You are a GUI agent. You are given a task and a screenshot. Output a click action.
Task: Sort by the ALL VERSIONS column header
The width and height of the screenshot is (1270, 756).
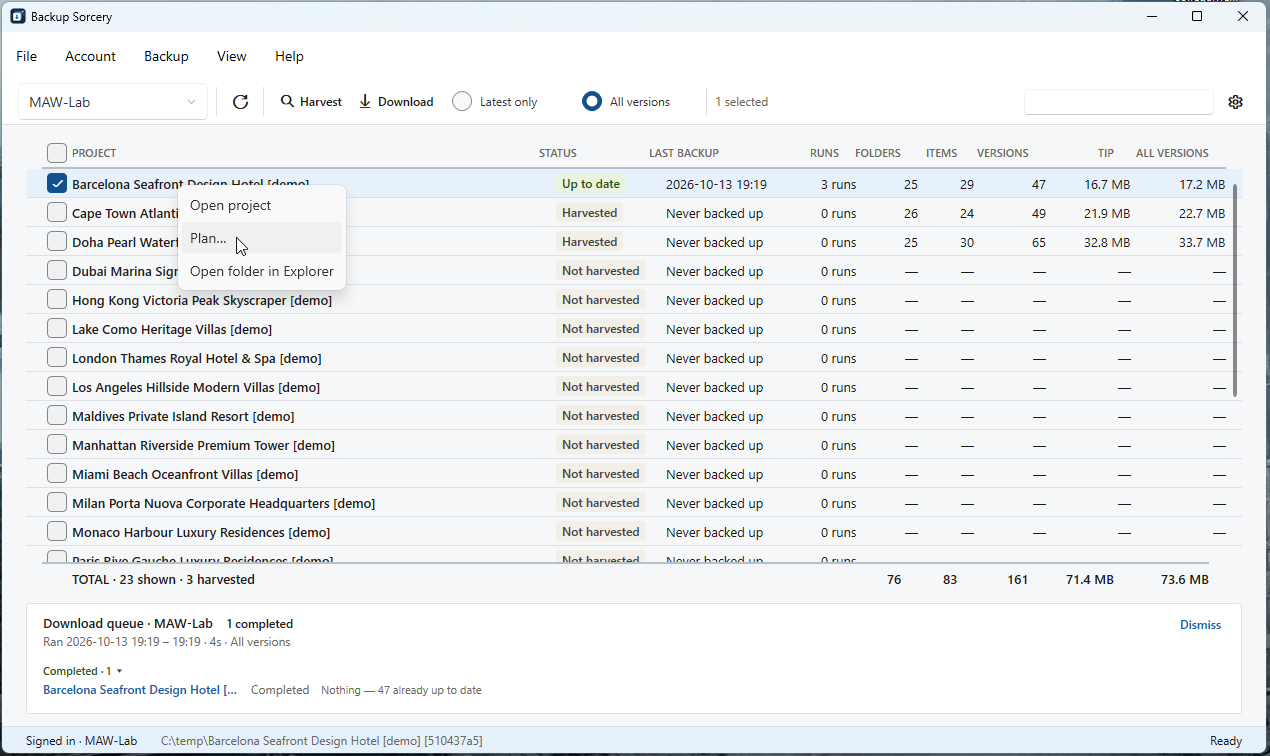click(x=1172, y=153)
